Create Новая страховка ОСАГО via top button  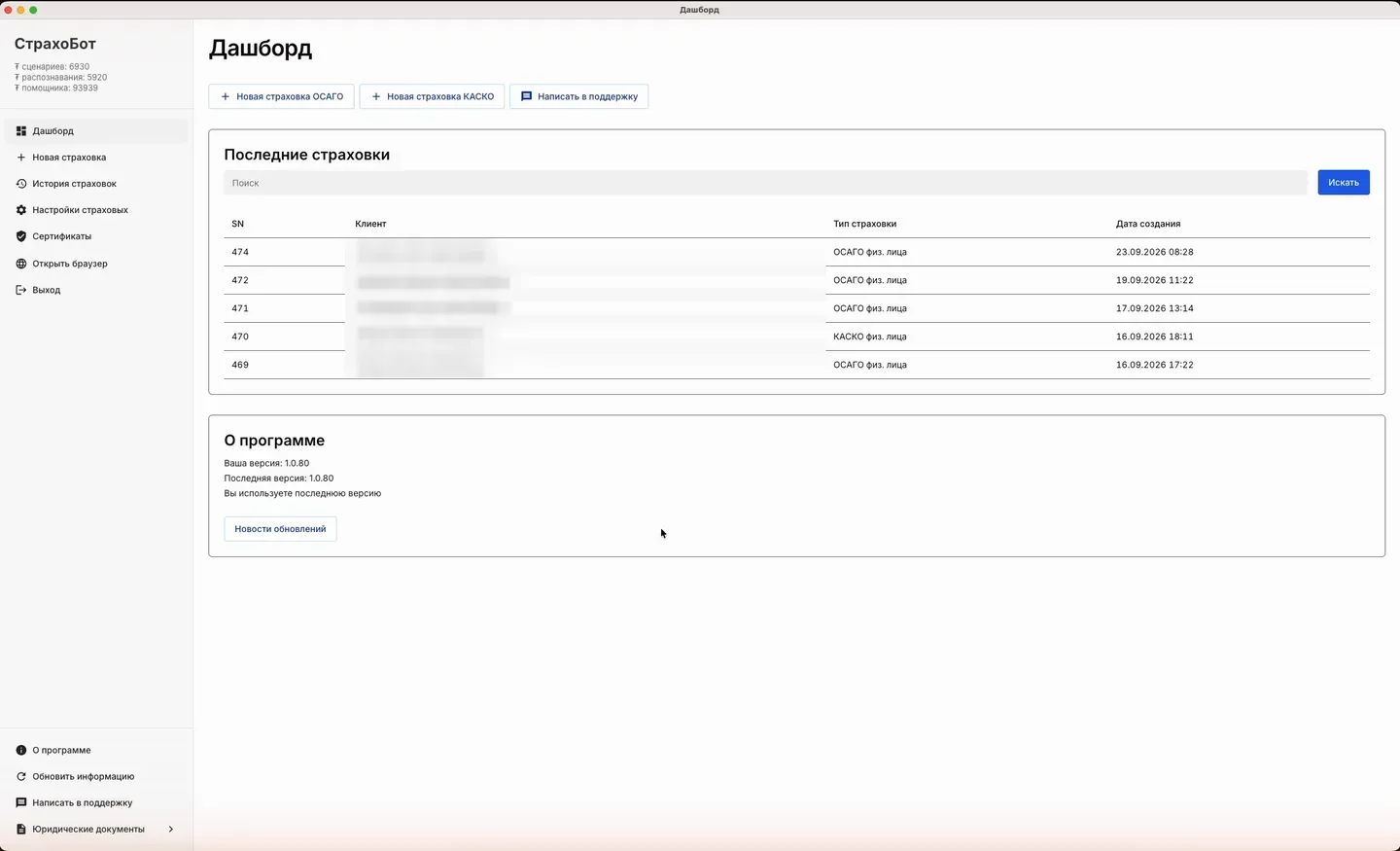[281, 97]
